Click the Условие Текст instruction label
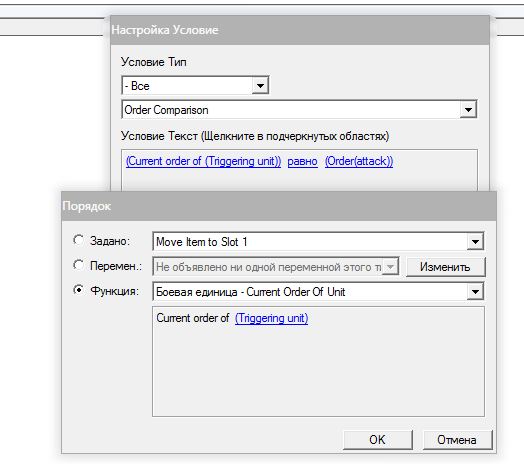 click(x=255, y=136)
